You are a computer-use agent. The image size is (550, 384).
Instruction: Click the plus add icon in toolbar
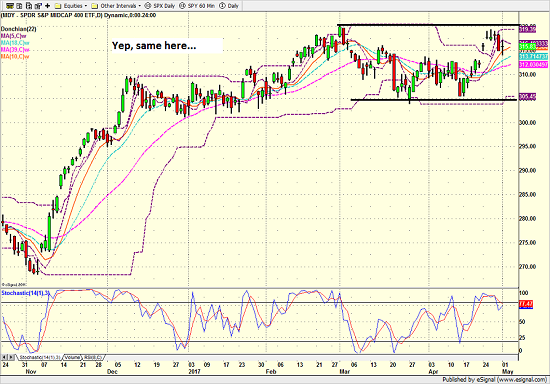pos(47,6)
